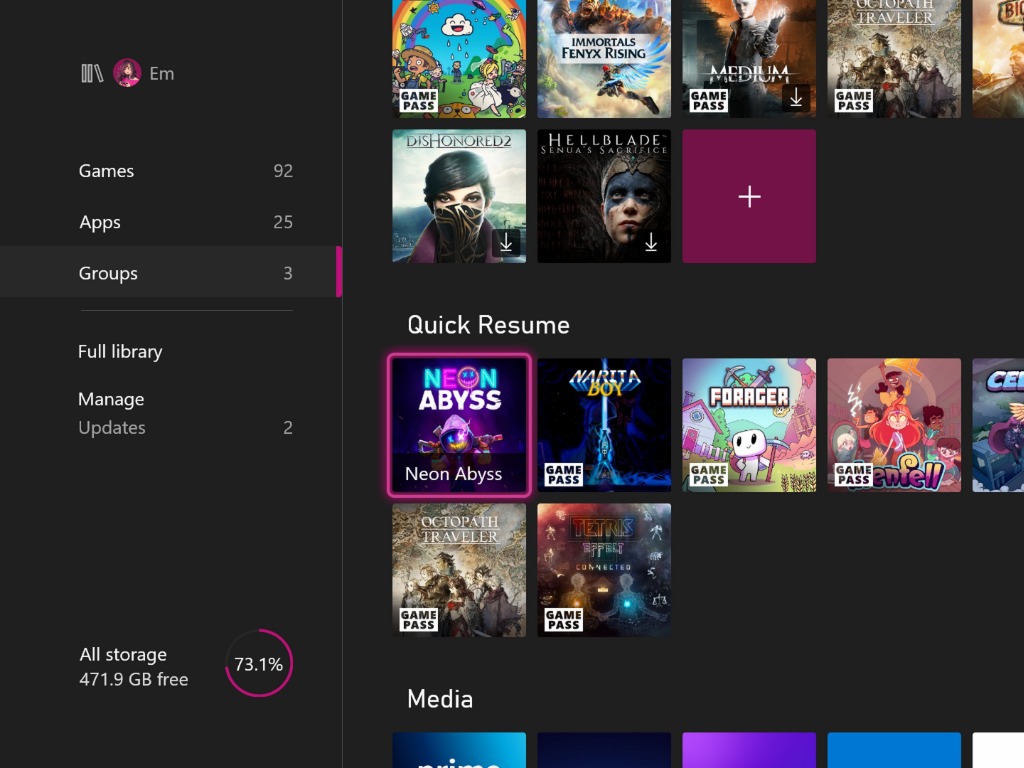Image resolution: width=1024 pixels, height=768 pixels.
Task: Click the Em profile avatar
Action: click(127, 73)
